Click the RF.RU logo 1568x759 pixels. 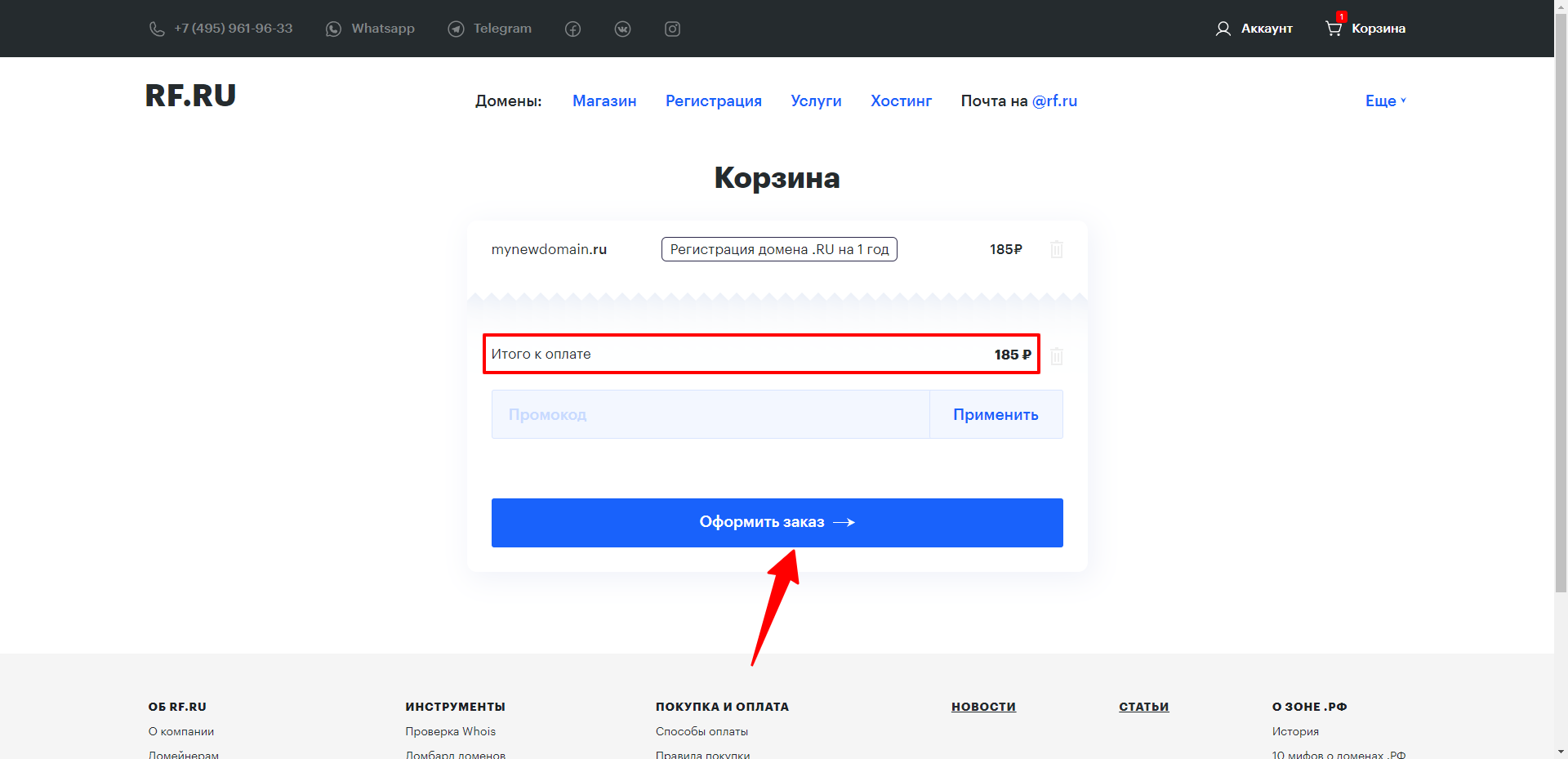[190, 96]
